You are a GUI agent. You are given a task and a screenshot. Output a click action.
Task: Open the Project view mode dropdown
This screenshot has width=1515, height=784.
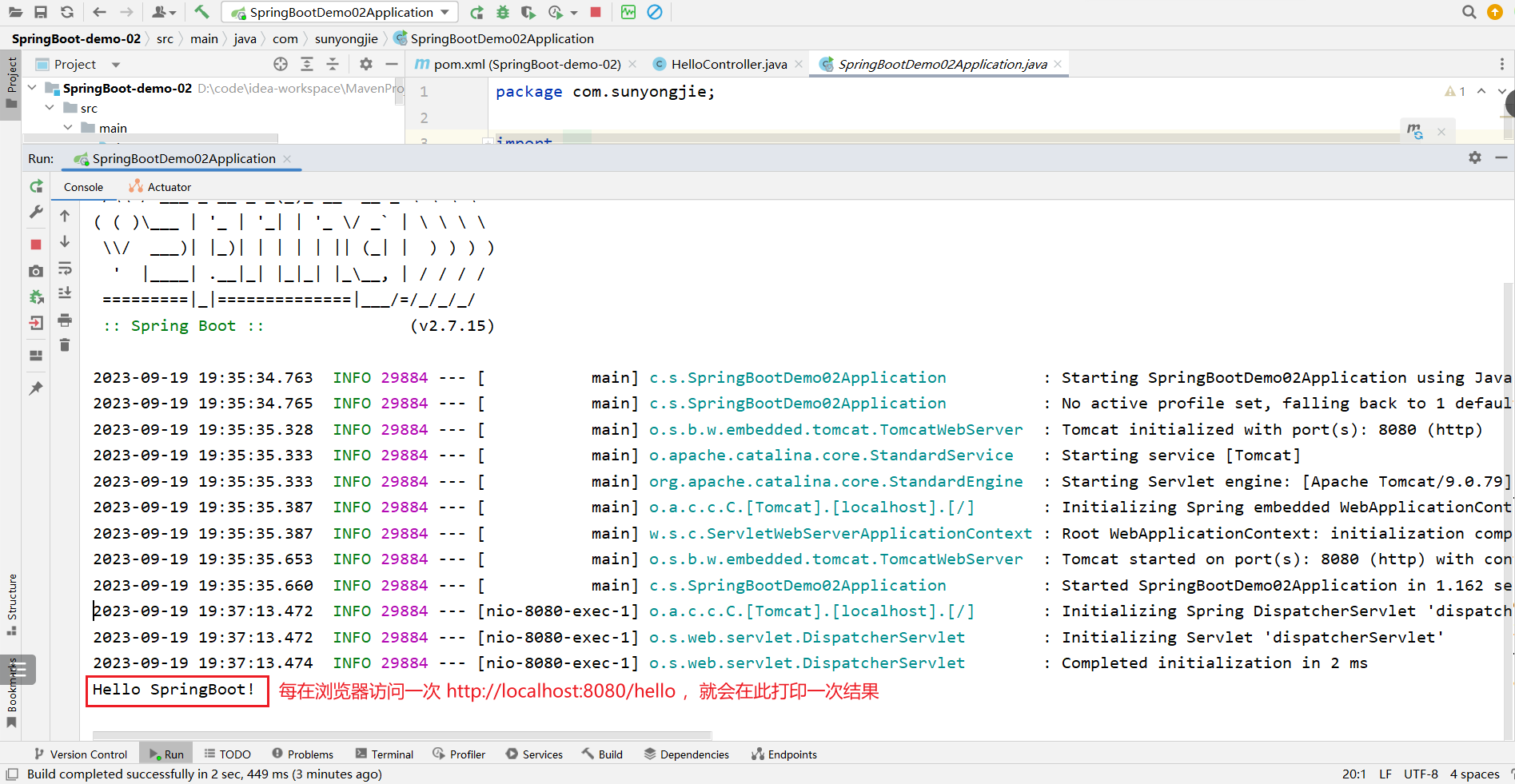[114, 64]
